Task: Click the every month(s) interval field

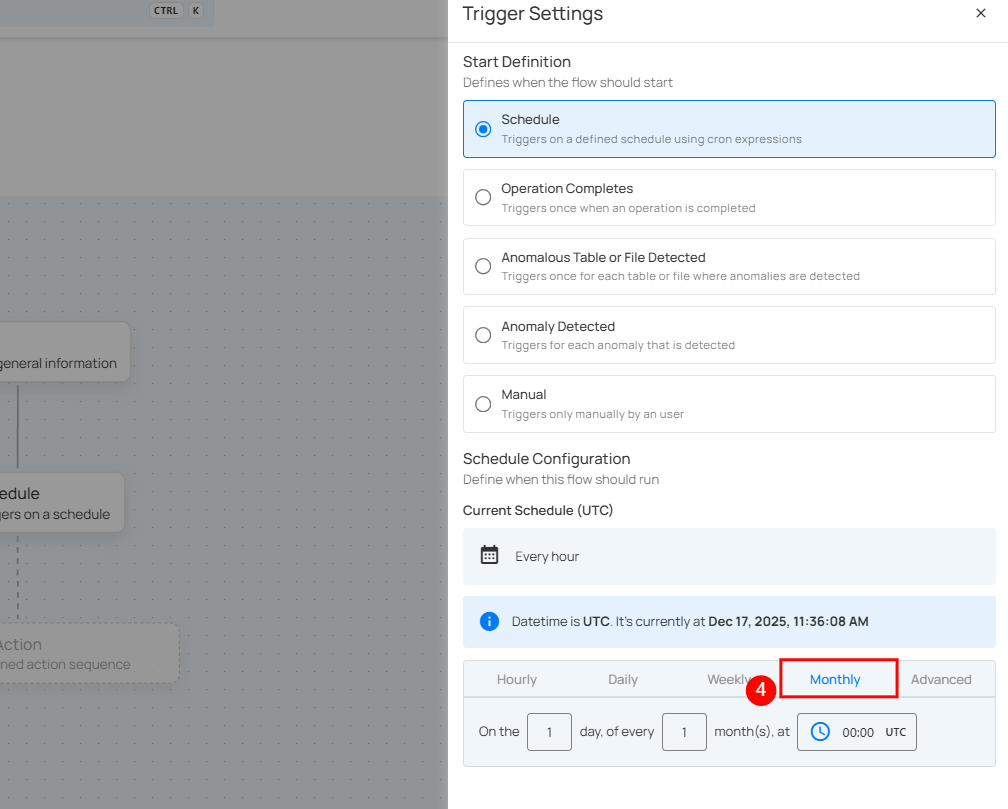Action: (x=684, y=732)
